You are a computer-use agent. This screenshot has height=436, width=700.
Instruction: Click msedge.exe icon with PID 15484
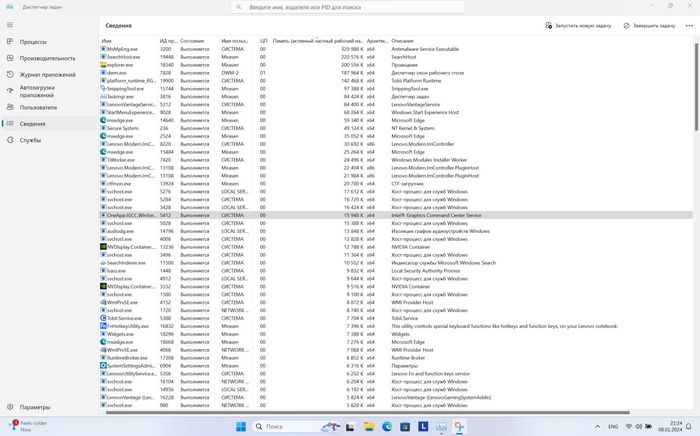pos(103,152)
